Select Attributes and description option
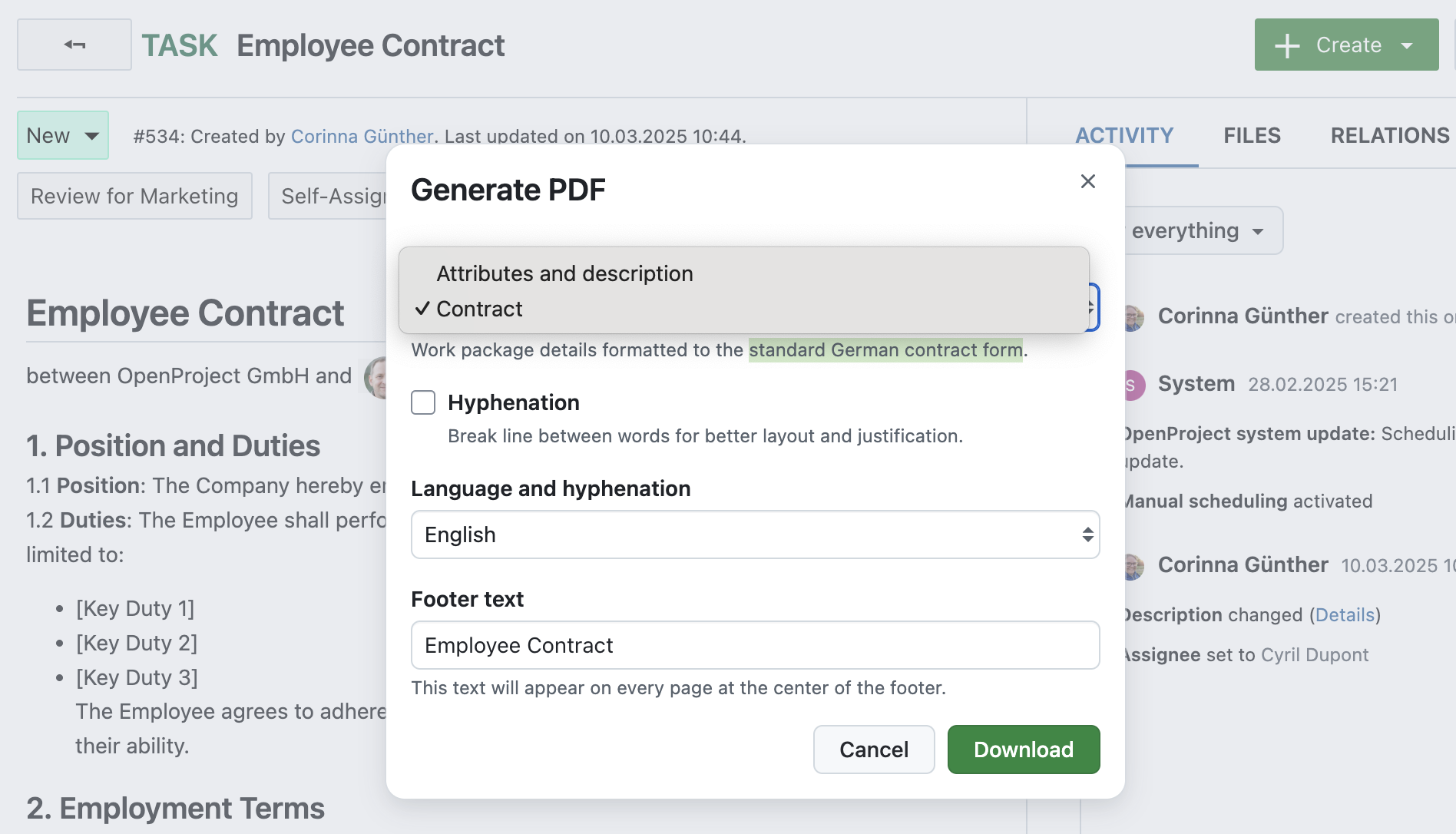 coord(564,273)
